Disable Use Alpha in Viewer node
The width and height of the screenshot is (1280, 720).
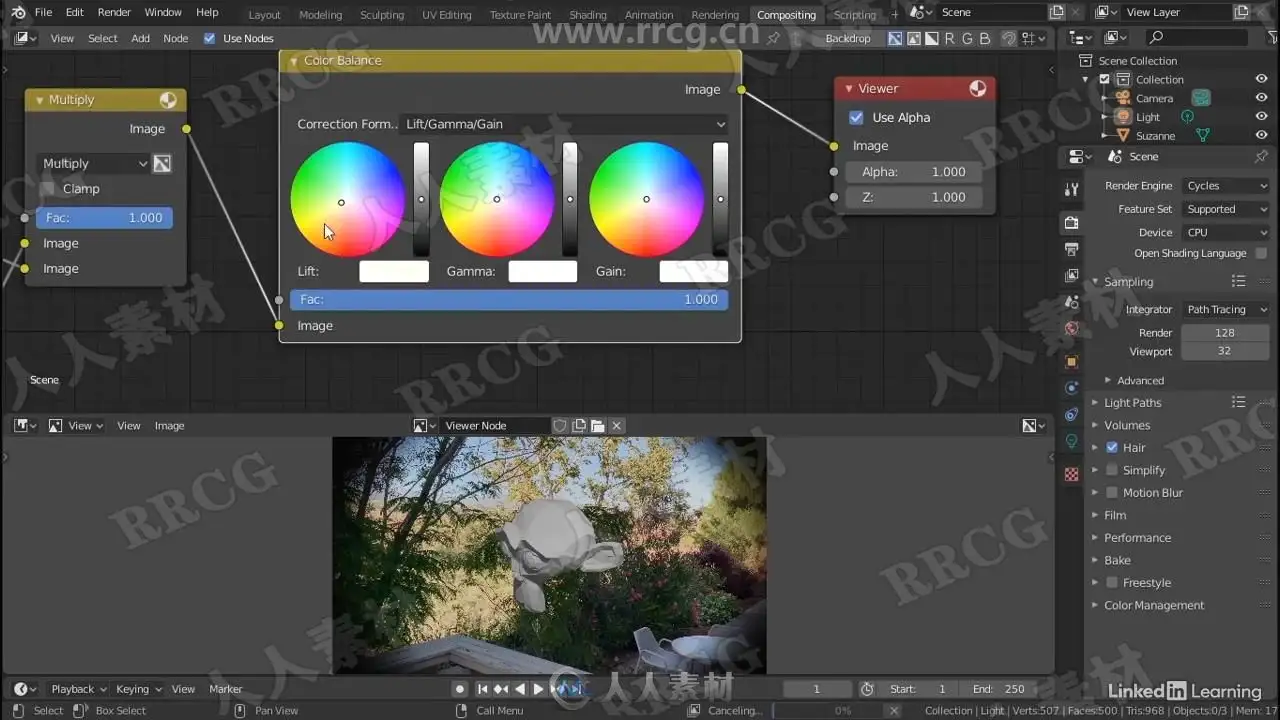tap(856, 118)
